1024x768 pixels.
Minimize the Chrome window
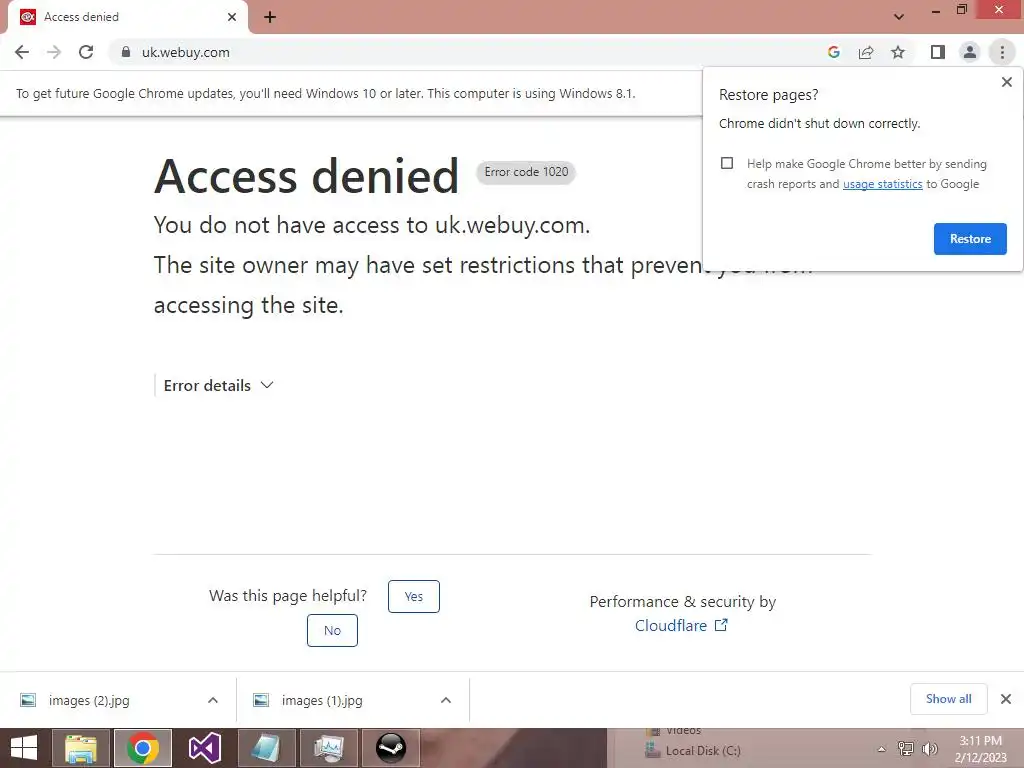point(936,10)
